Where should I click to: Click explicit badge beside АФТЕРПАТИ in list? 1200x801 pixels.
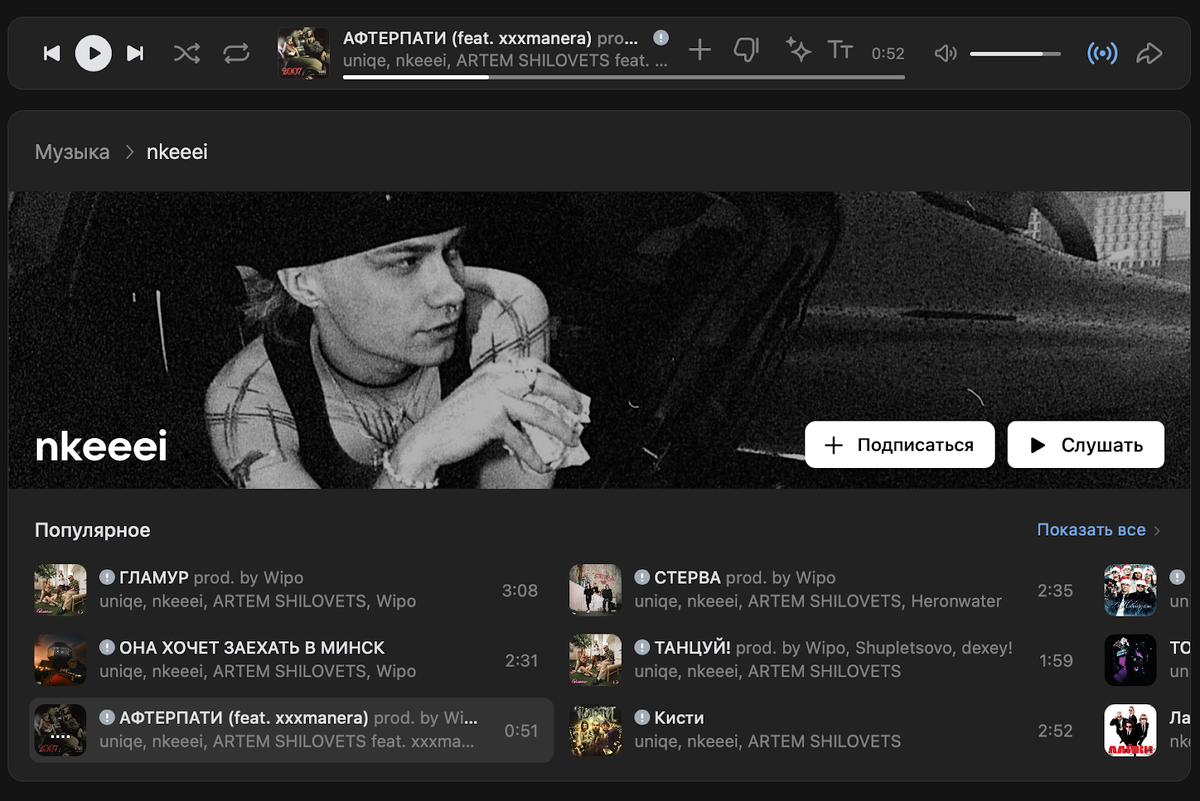[107, 717]
